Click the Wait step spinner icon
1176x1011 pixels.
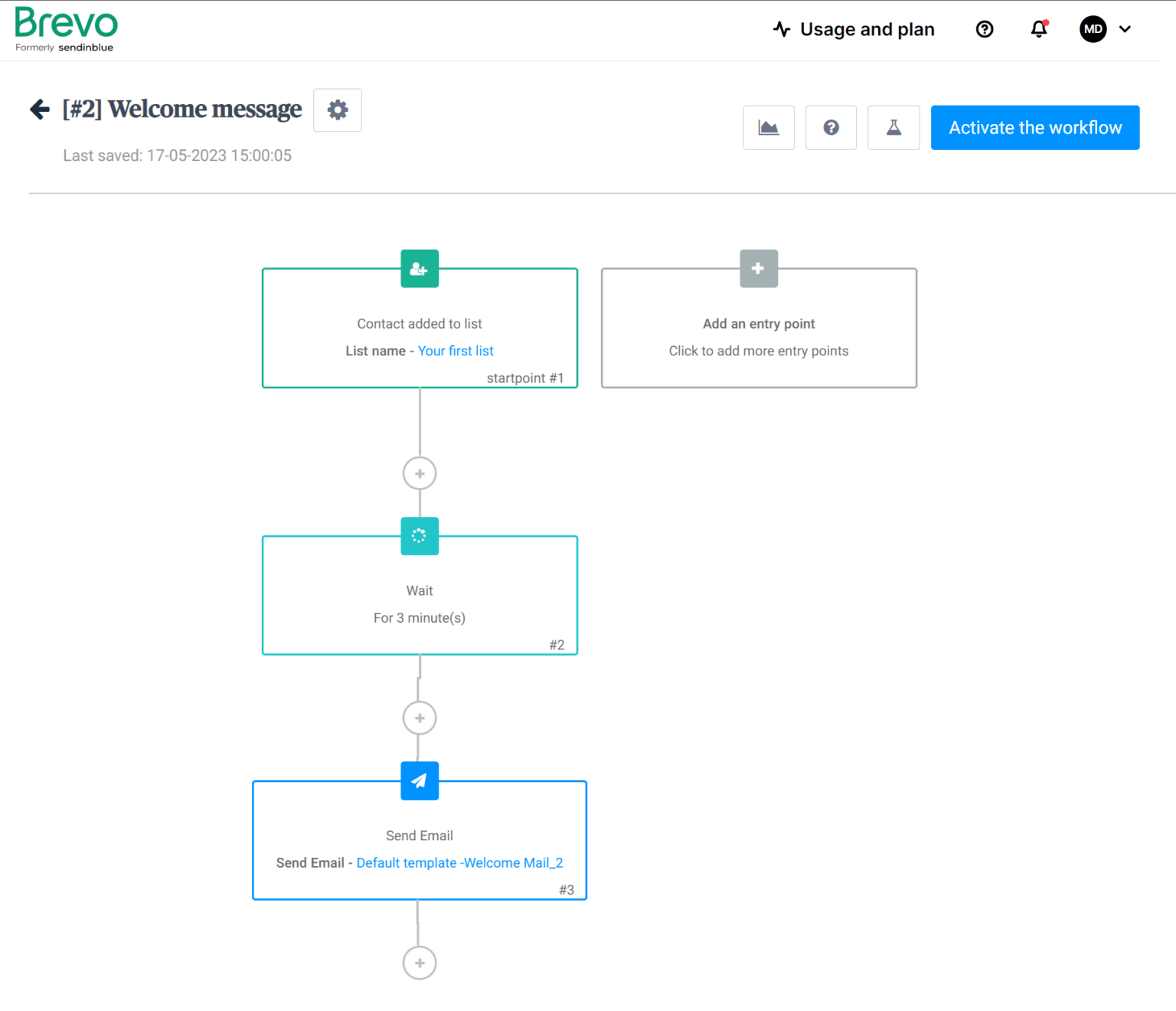(419, 536)
